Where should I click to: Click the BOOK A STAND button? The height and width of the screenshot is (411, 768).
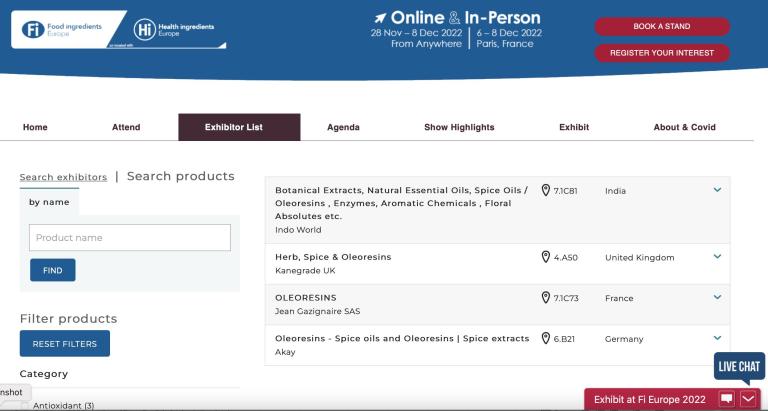tap(662, 26)
